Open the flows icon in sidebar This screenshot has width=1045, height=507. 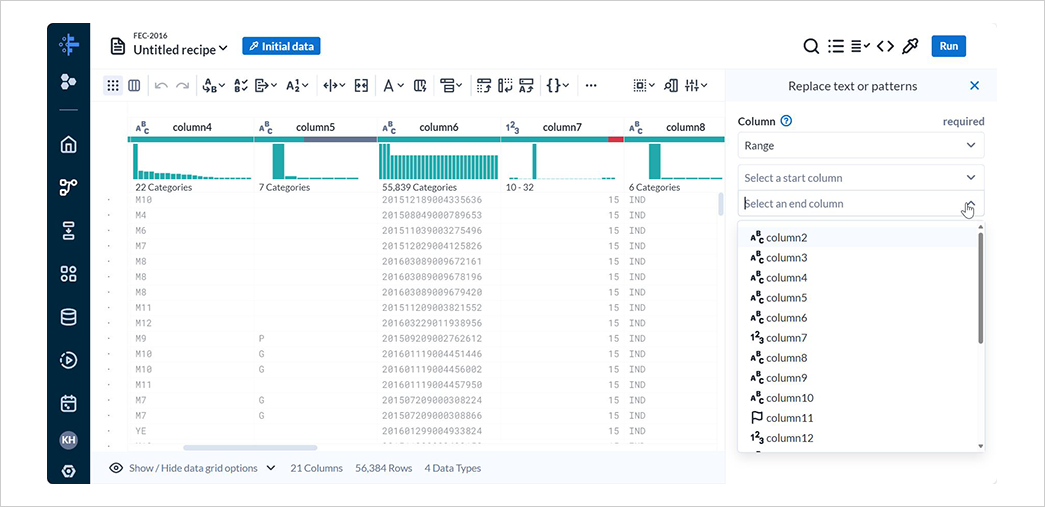point(68,188)
